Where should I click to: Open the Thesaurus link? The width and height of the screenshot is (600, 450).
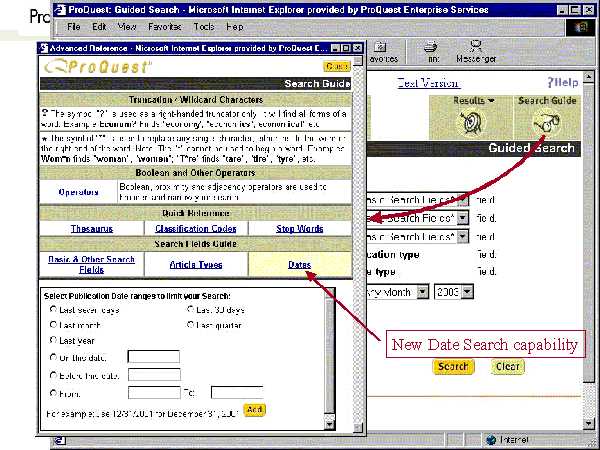tap(92, 228)
